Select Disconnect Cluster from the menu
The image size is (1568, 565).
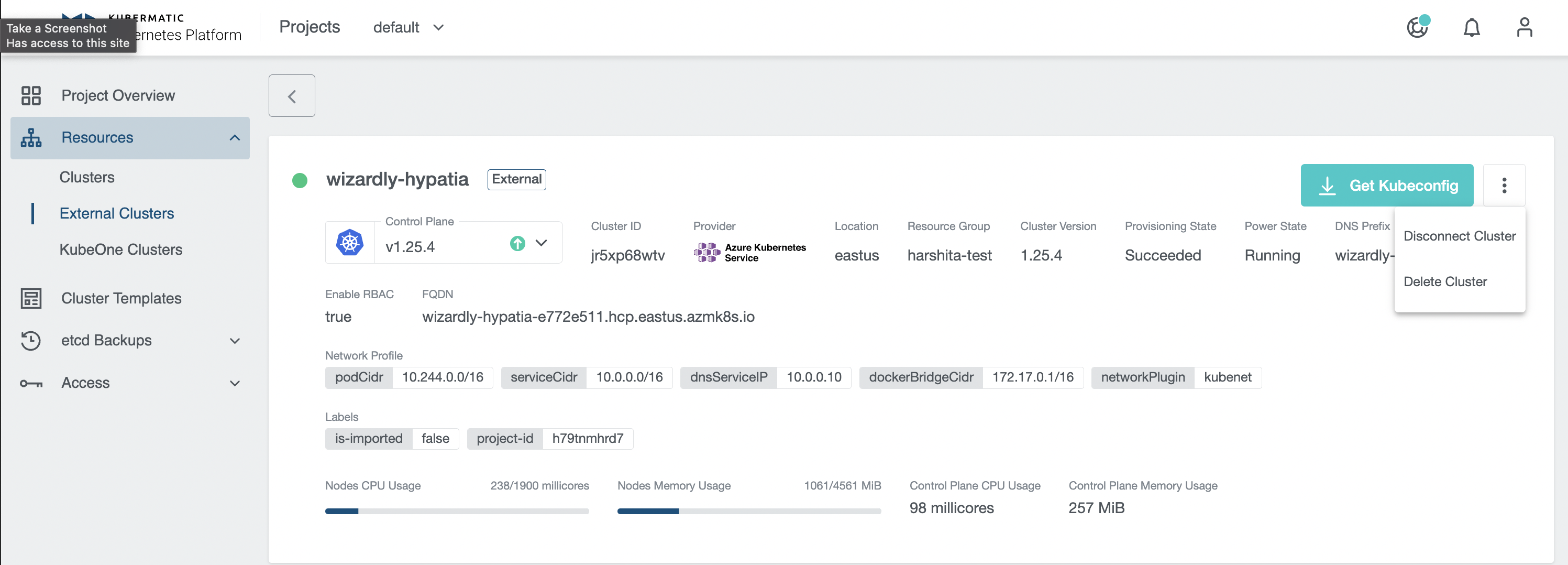[1459, 236]
